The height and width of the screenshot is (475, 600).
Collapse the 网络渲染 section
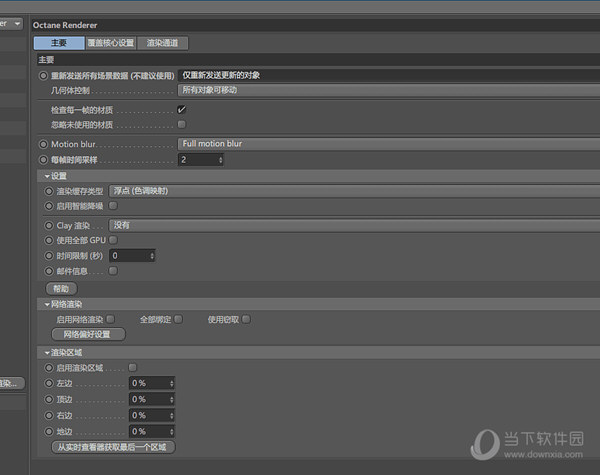point(47,304)
